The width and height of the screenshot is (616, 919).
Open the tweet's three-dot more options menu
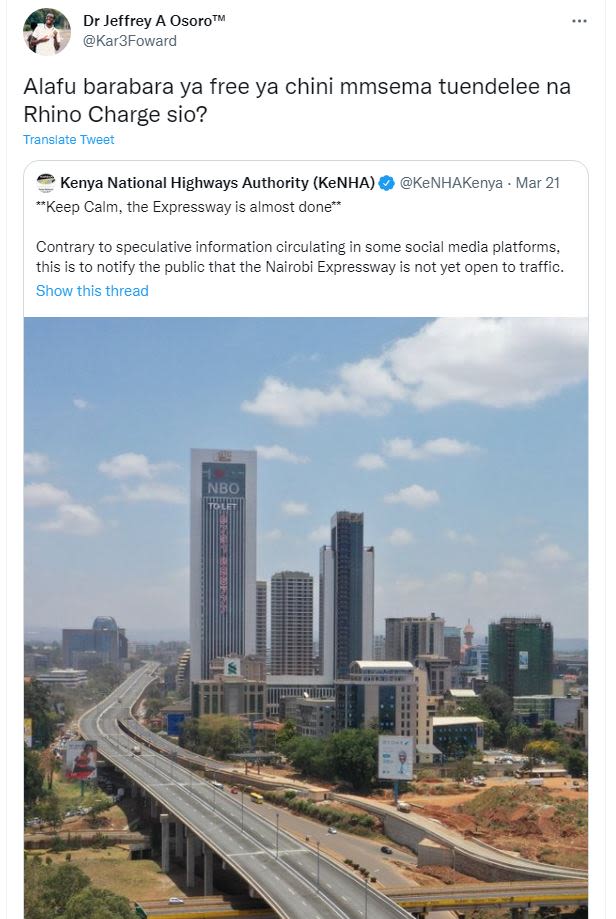[579, 21]
